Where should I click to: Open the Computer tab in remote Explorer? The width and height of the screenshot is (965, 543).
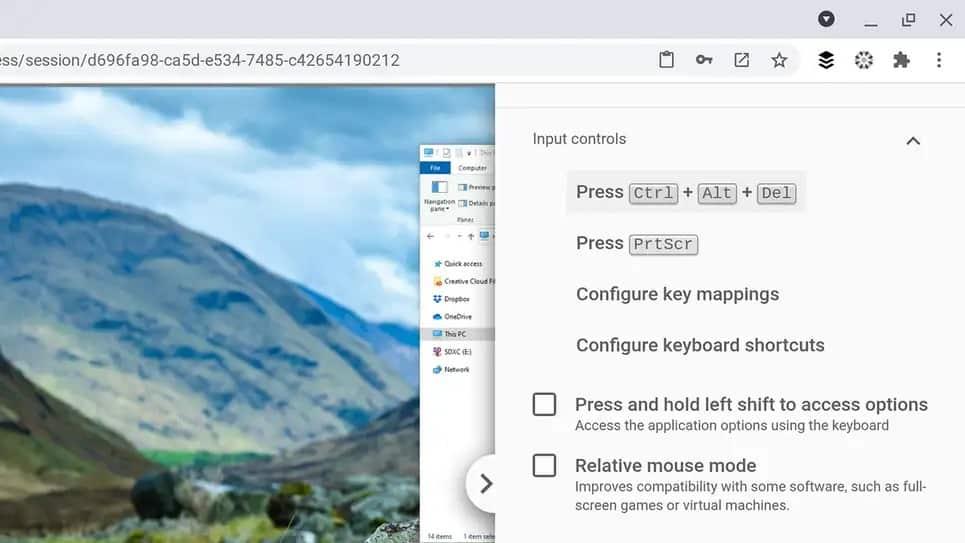point(472,168)
